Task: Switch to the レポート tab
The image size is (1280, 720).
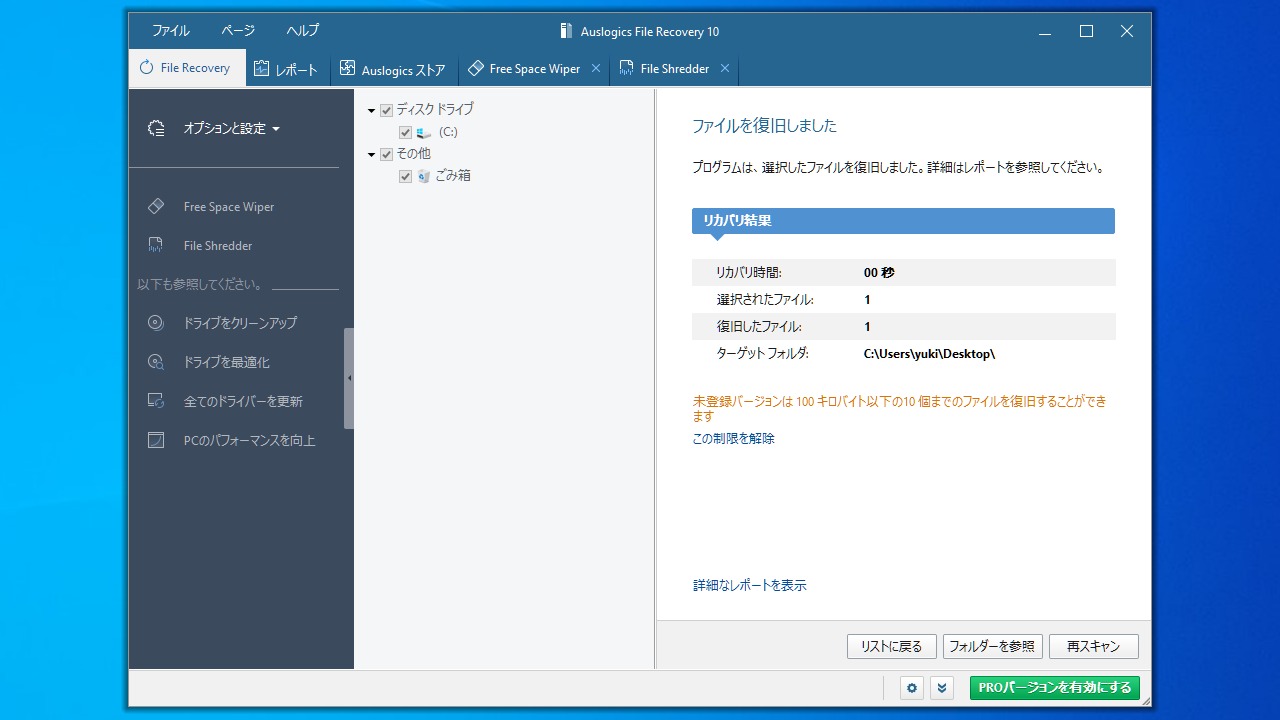Action: click(x=287, y=69)
